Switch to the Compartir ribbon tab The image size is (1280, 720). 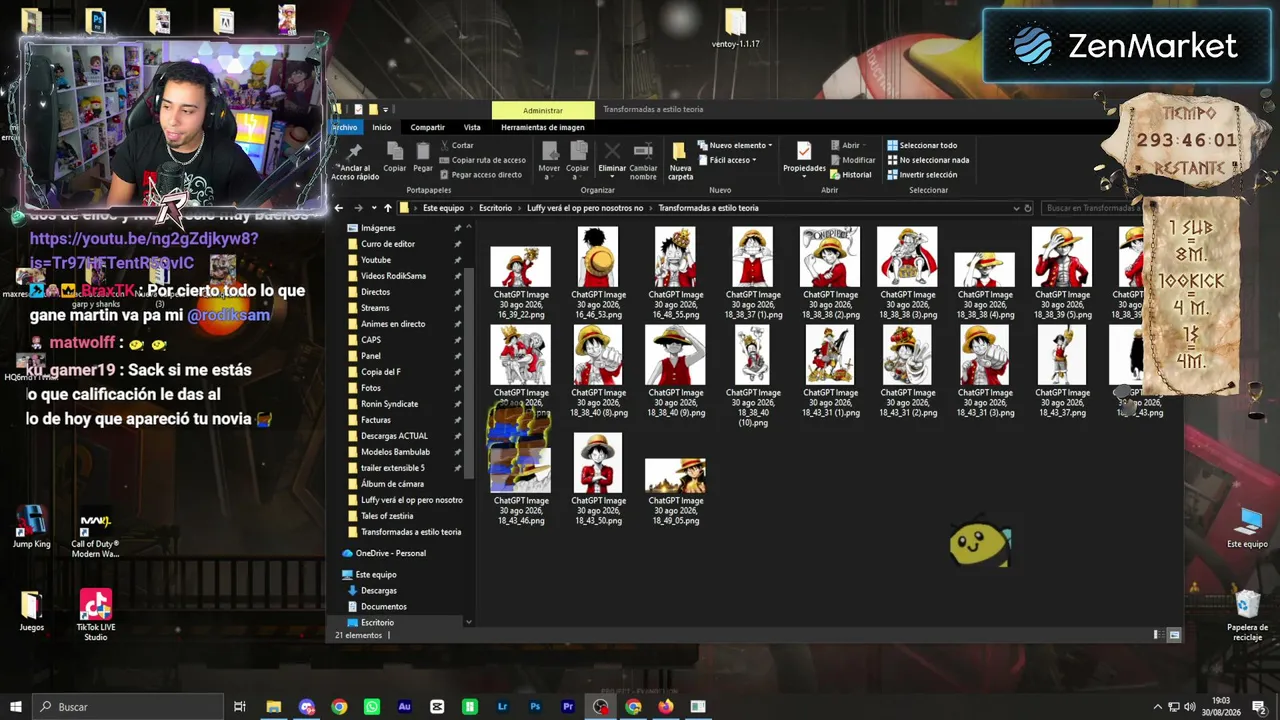tap(427, 127)
